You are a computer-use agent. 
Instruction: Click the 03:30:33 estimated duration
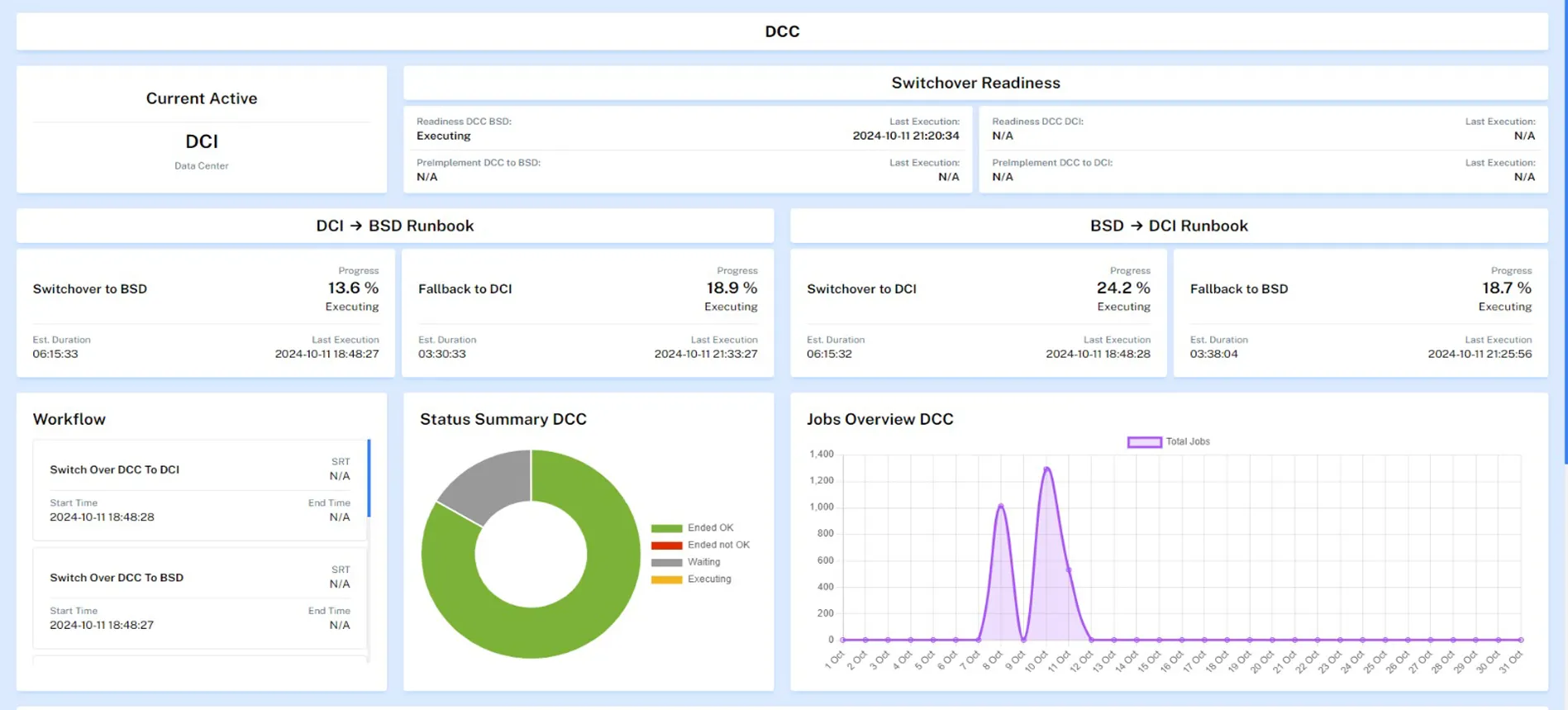tap(442, 354)
